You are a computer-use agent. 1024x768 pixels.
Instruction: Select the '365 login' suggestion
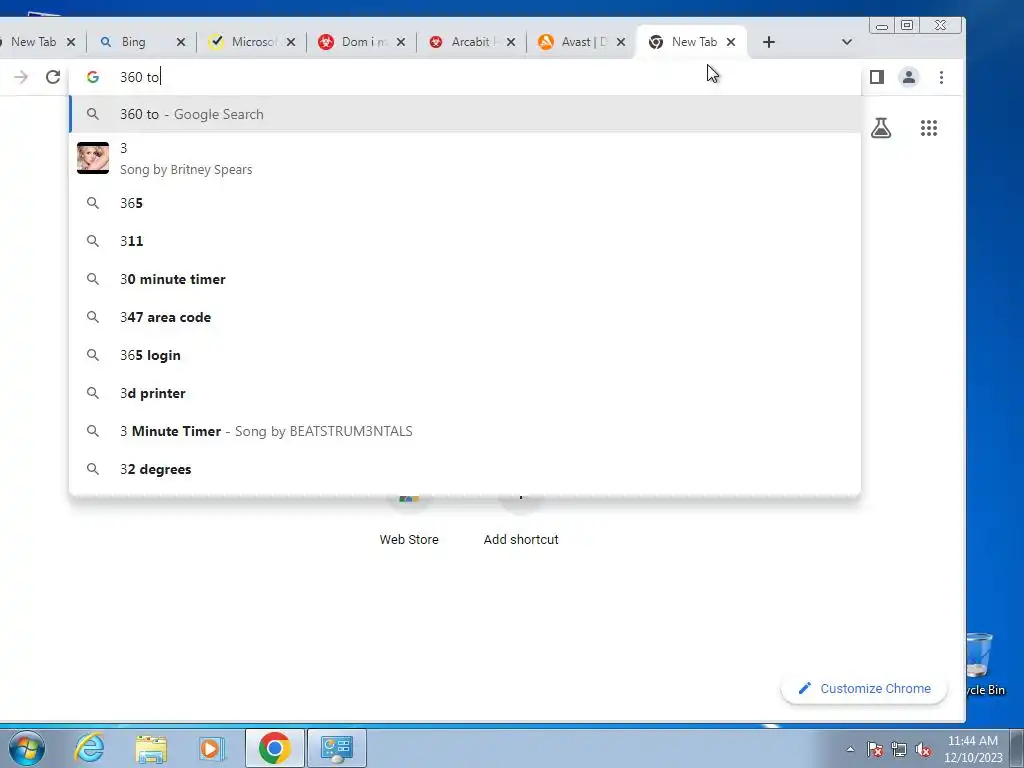465,355
